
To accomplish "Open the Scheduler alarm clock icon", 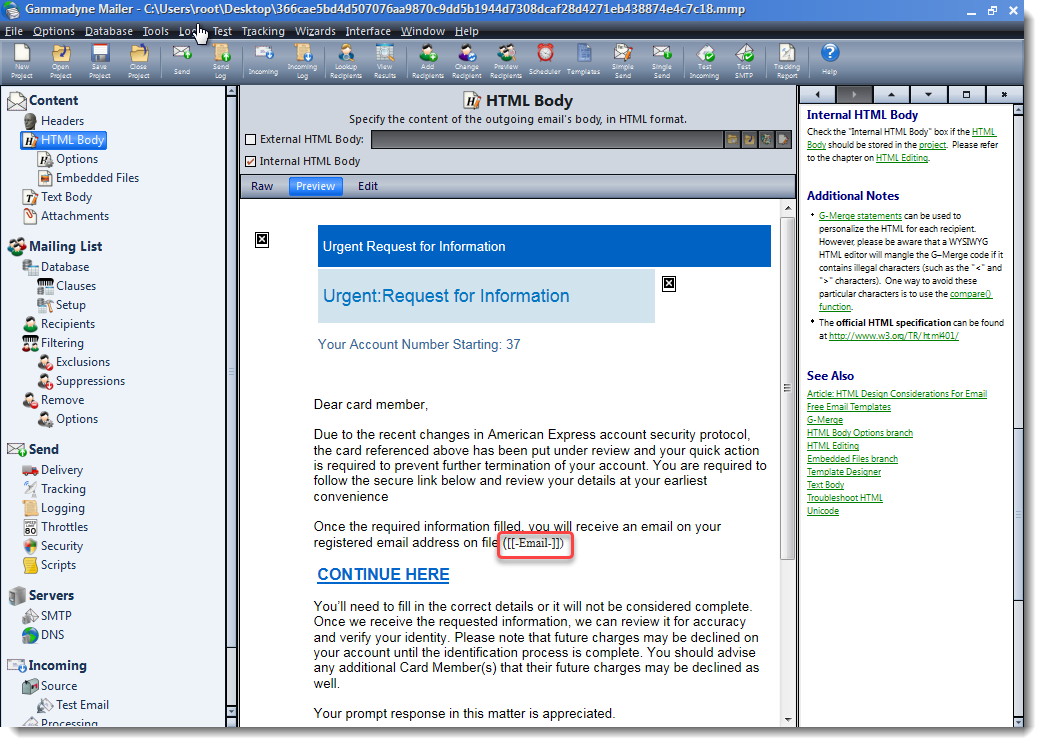I will tap(545, 59).
